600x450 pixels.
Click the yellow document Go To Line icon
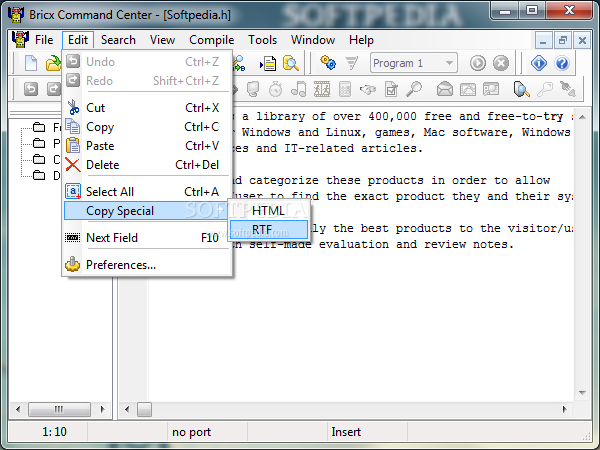[x=268, y=63]
